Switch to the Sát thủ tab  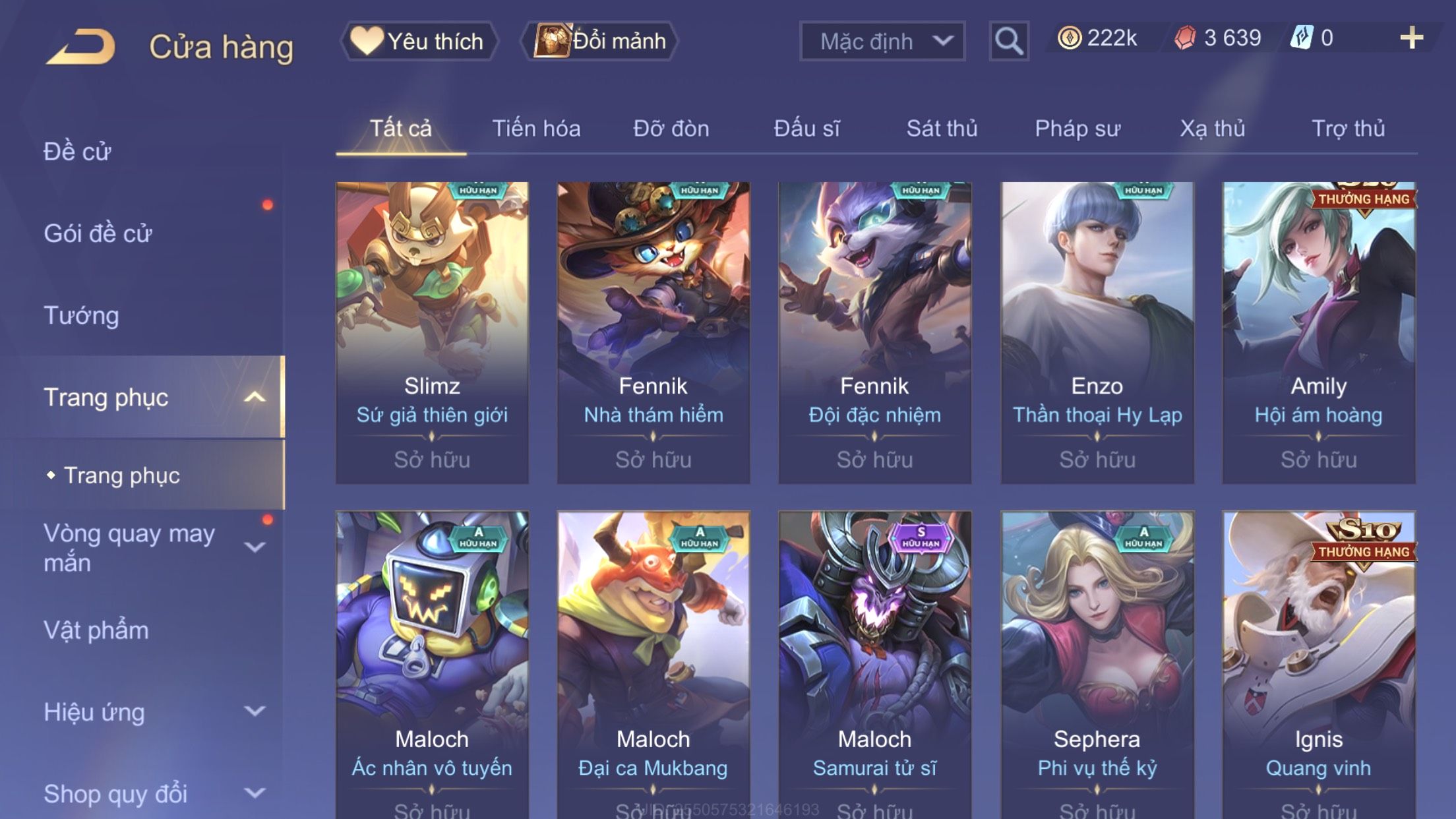[942, 128]
